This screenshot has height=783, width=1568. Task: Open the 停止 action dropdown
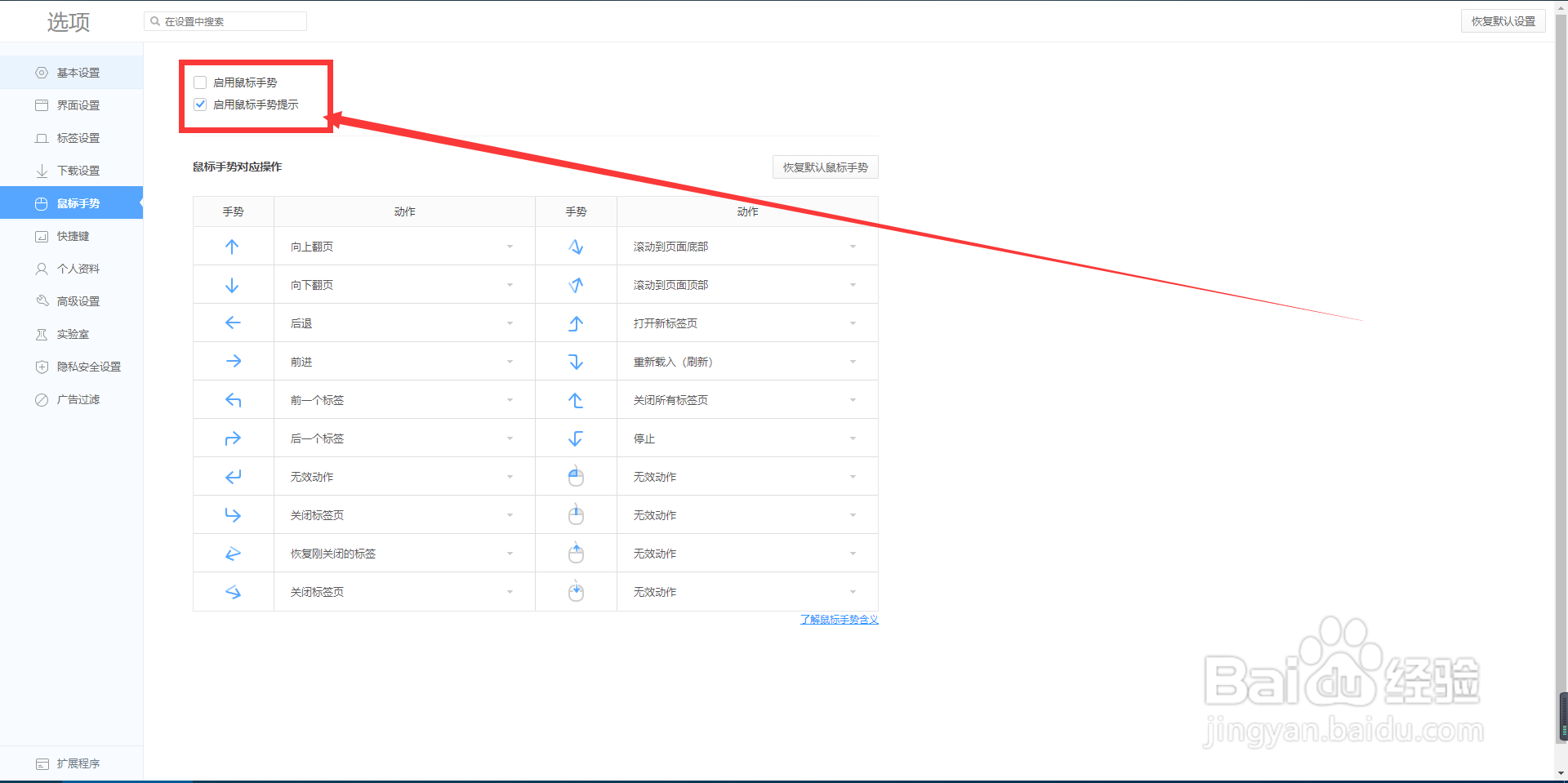747,438
